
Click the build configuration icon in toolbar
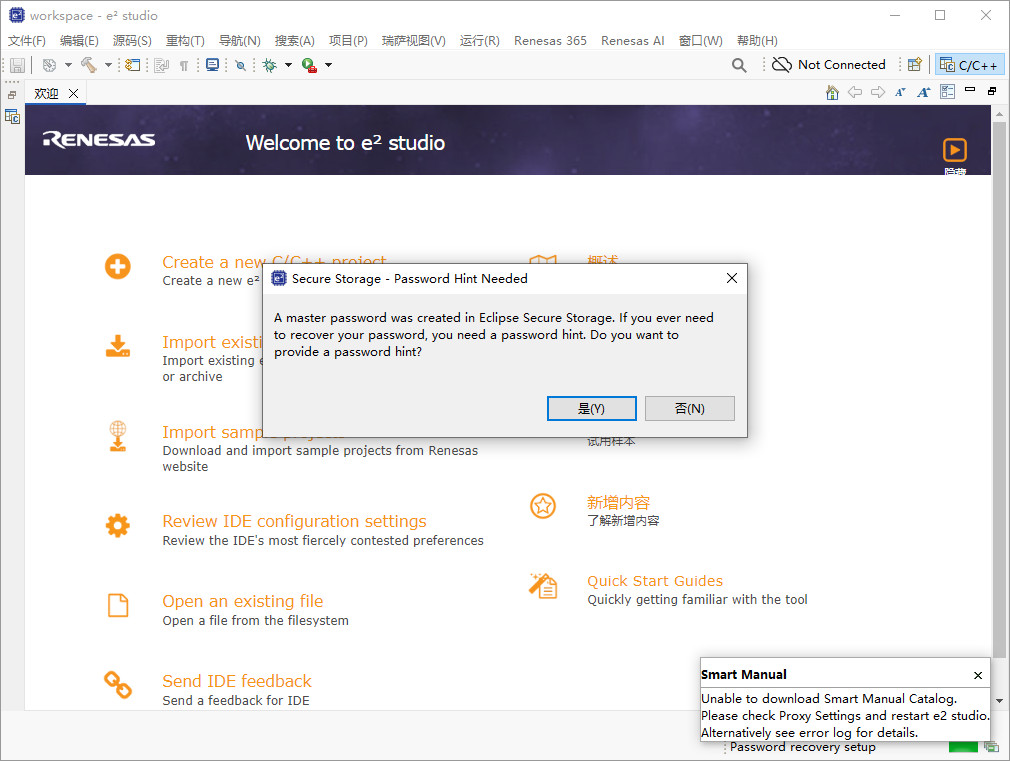(x=50, y=65)
